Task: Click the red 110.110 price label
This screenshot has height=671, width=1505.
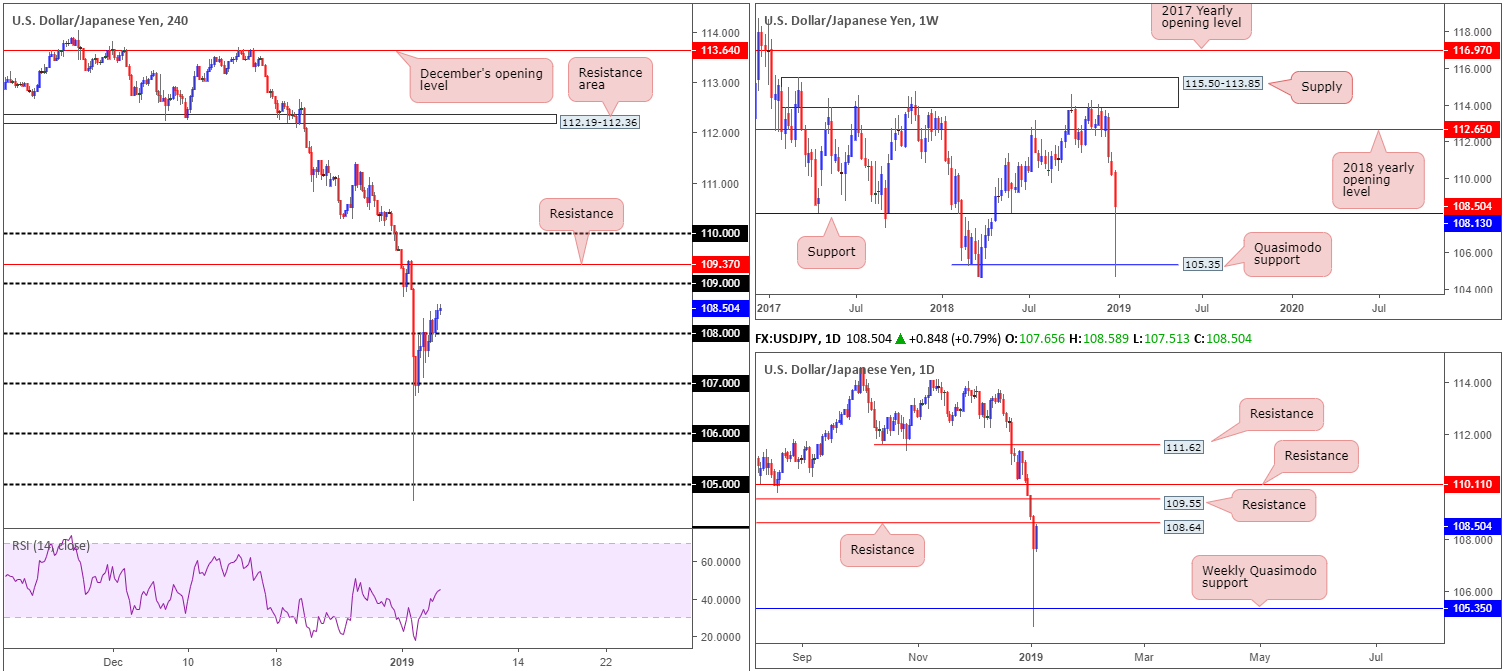Action: click(1474, 484)
